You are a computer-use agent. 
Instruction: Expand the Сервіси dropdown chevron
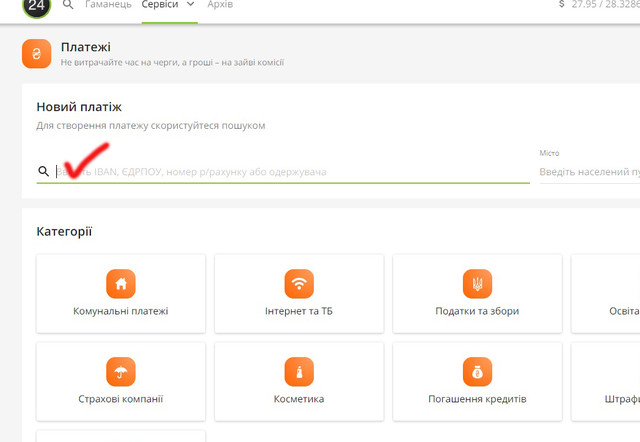click(190, 5)
